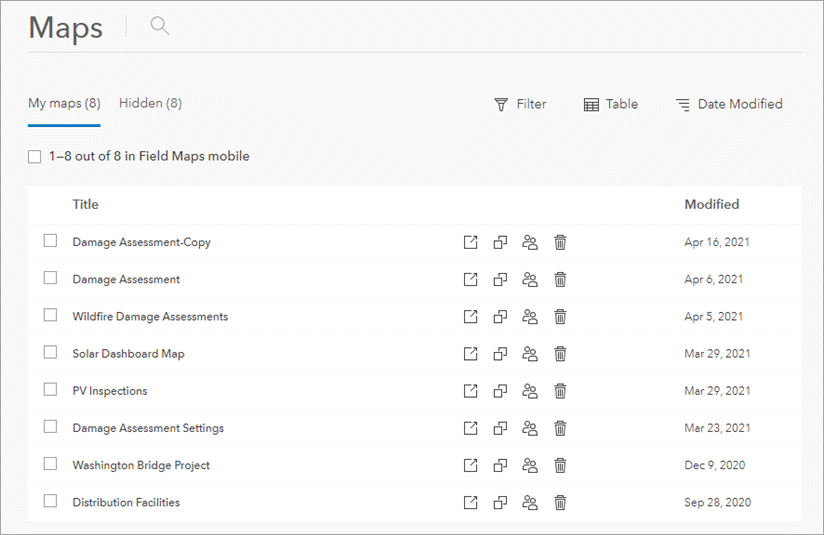The image size is (824, 535).
Task: Open the Wildfire Damage Assessments title link
Action: tap(150, 316)
